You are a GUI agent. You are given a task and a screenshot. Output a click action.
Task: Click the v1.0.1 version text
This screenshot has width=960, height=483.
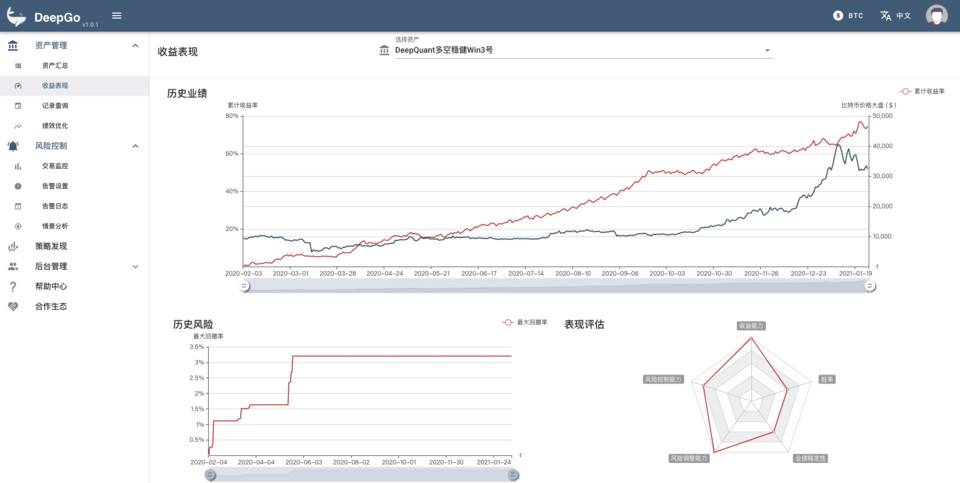pos(90,24)
